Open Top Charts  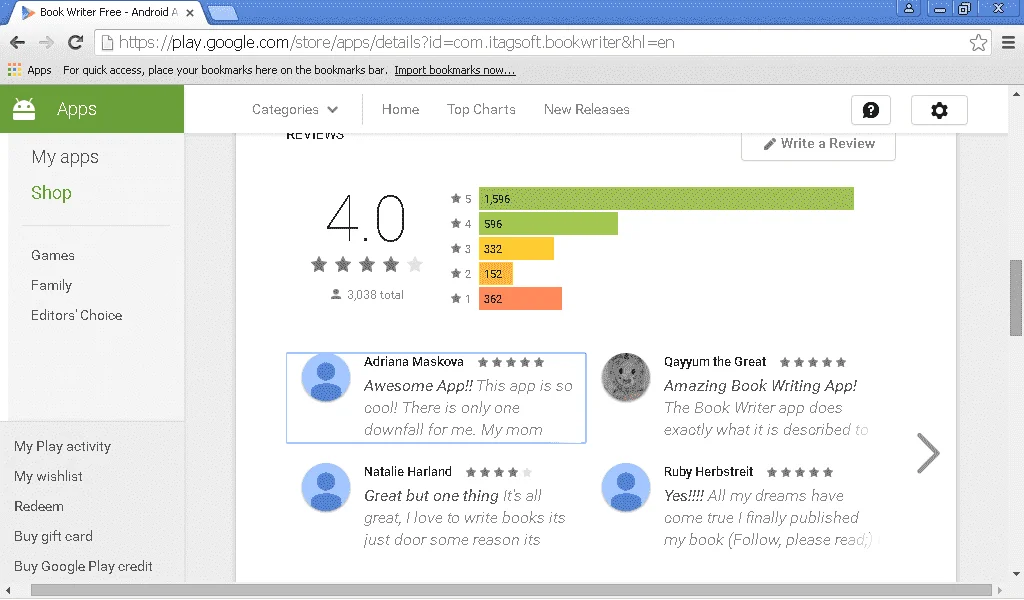pos(481,110)
